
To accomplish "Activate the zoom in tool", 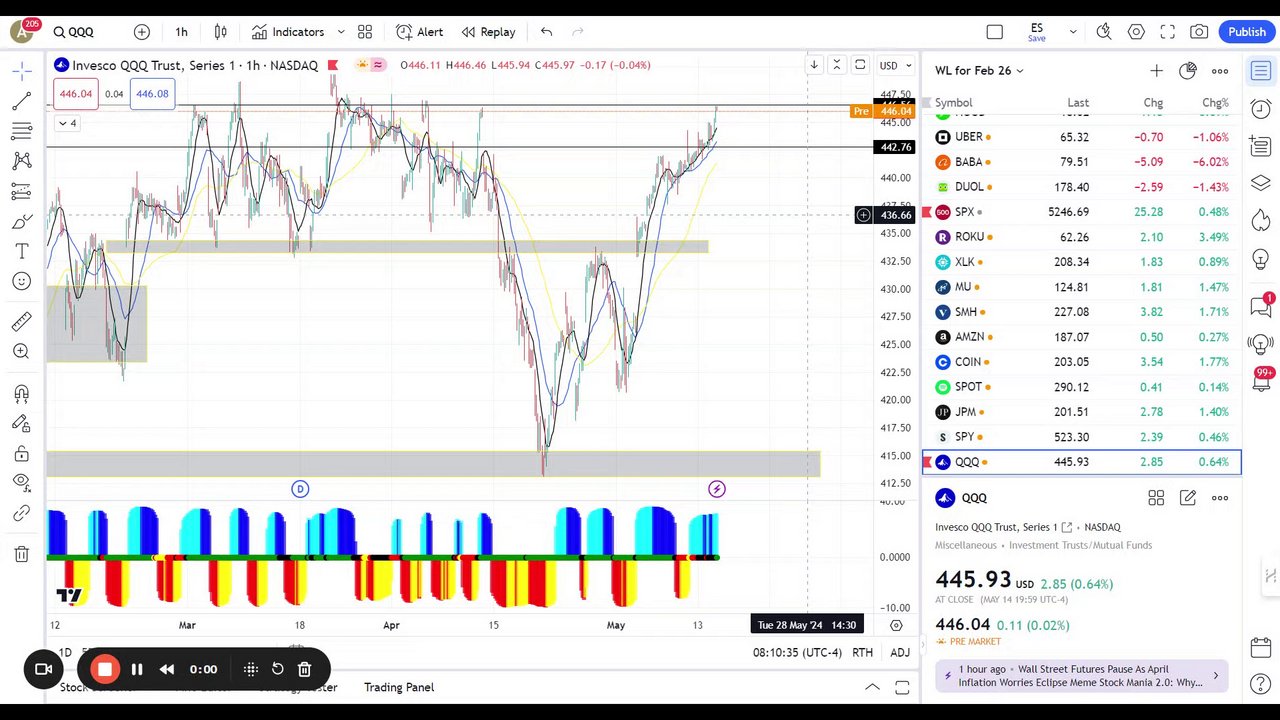I will point(21,351).
